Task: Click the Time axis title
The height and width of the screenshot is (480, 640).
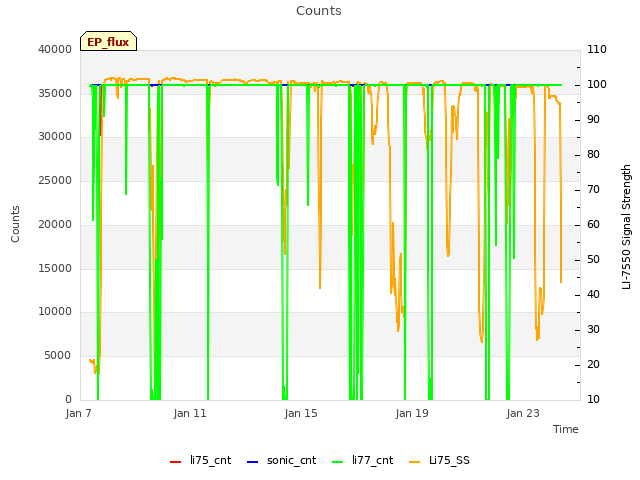Action: pyautogui.click(x=566, y=429)
